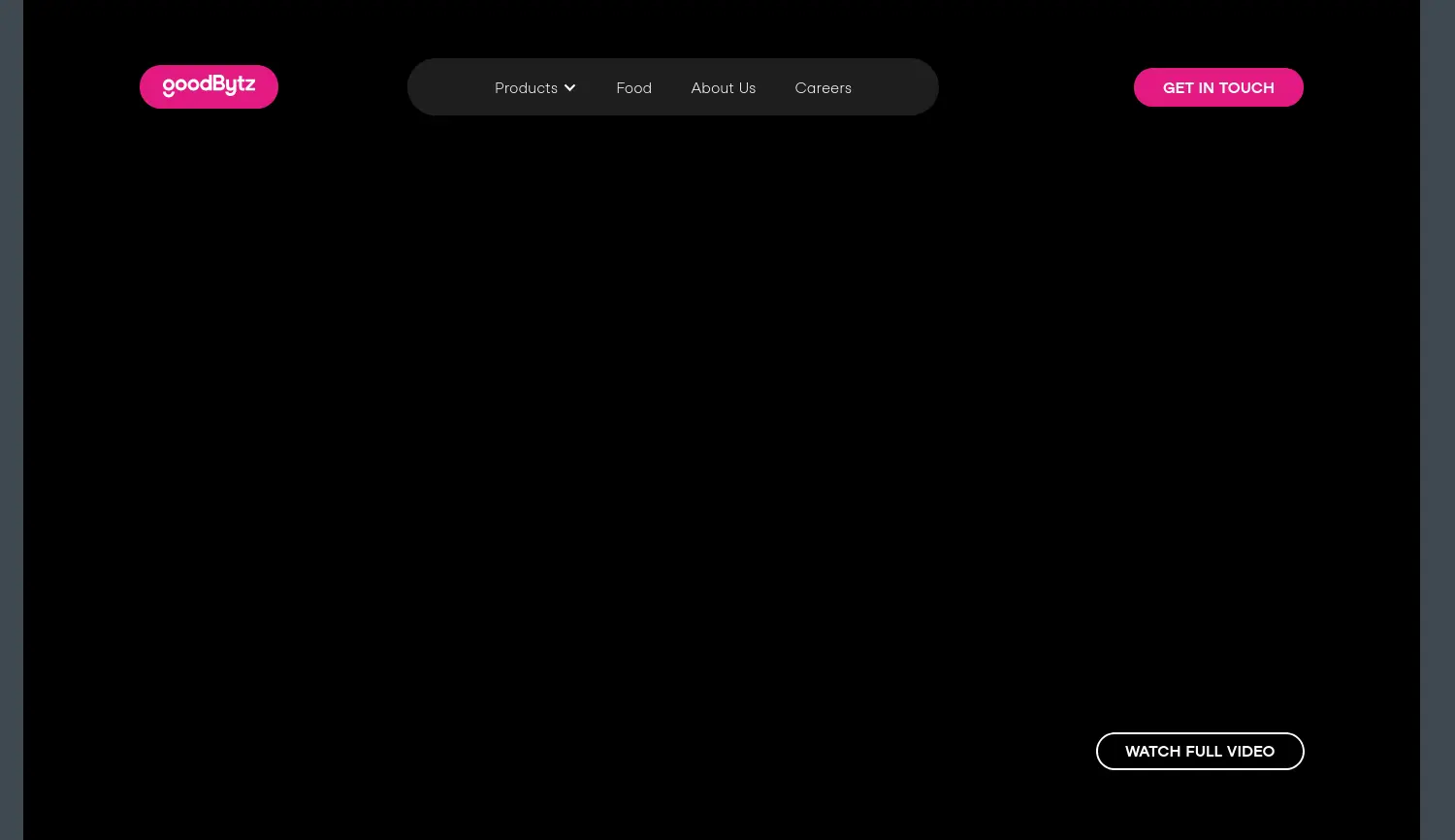Open the About Us page

(723, 88)
